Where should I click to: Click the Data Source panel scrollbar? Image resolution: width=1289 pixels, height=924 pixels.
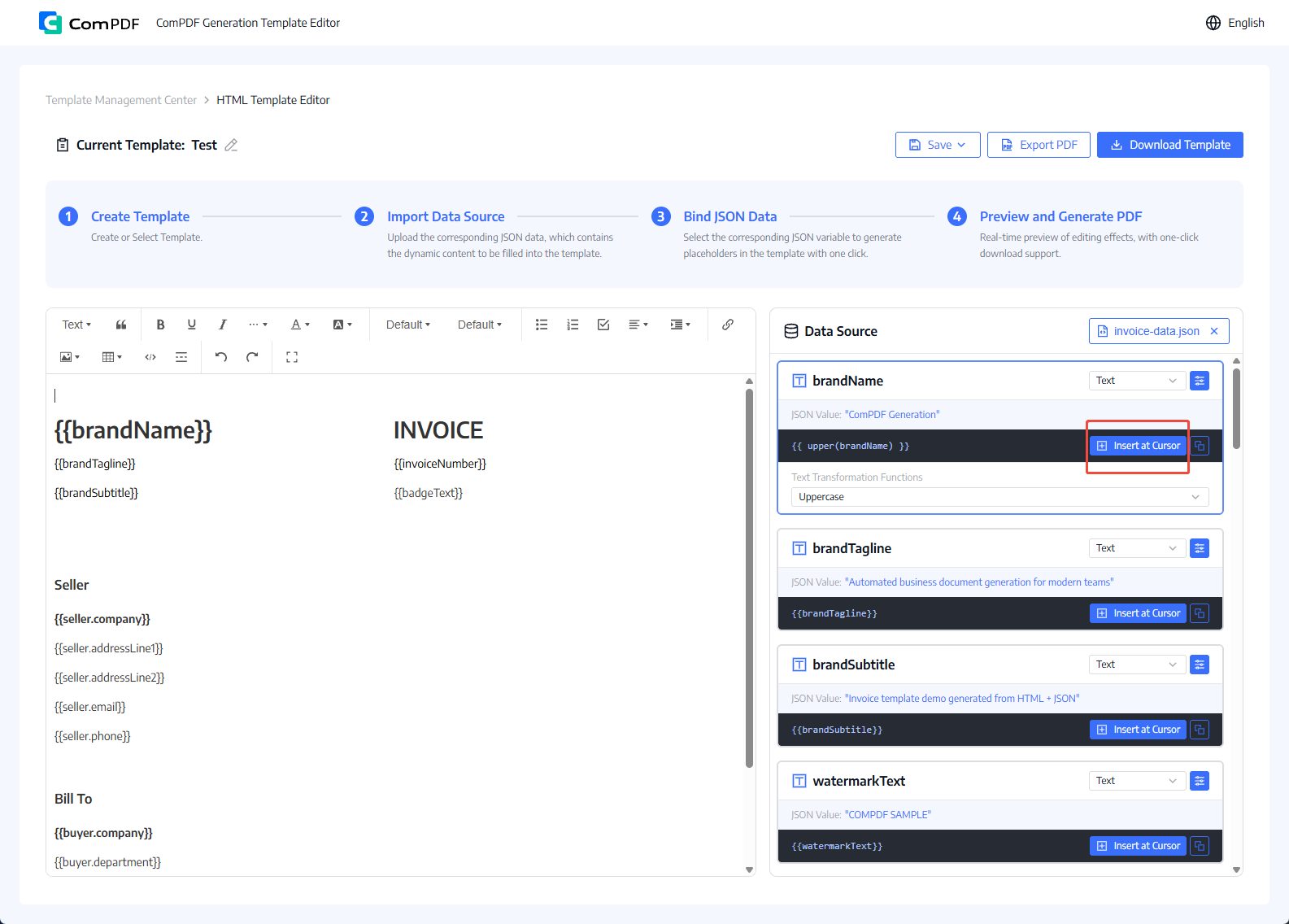point(1236,408)
